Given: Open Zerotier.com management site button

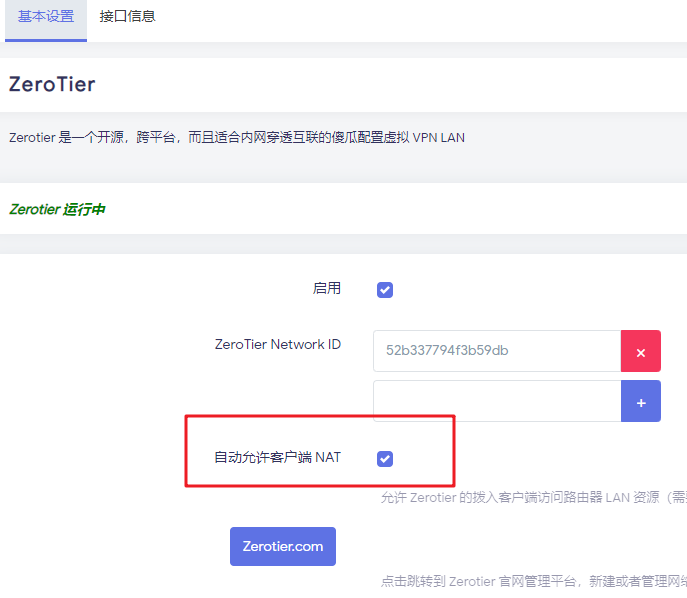Looking at the screenshot, I should [x=283, y=546].
